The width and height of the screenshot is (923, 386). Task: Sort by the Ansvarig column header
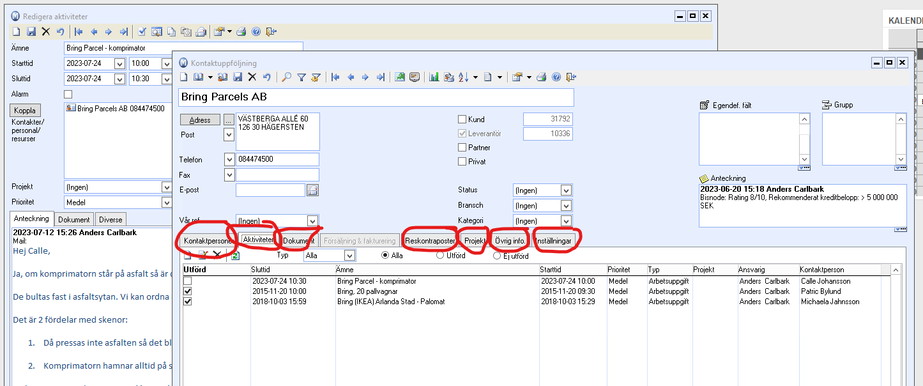[x=768, y=269]
